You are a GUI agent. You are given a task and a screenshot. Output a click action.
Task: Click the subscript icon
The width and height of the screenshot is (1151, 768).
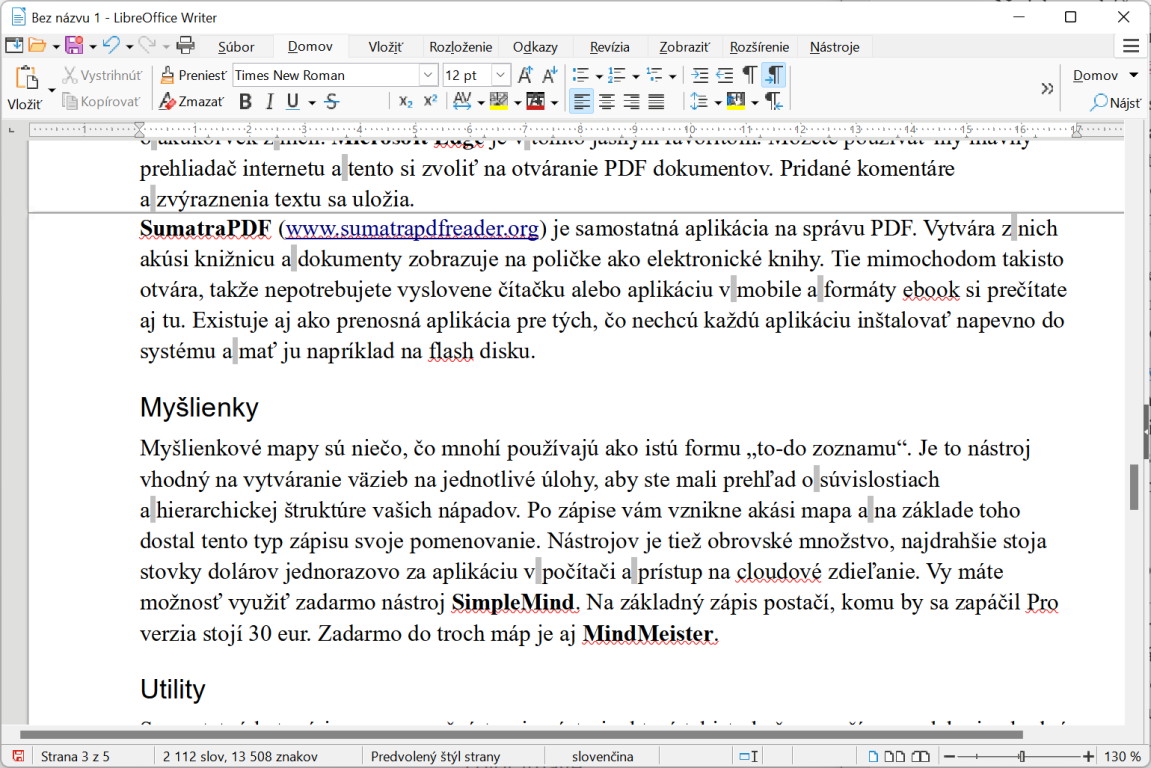(405, 101)
